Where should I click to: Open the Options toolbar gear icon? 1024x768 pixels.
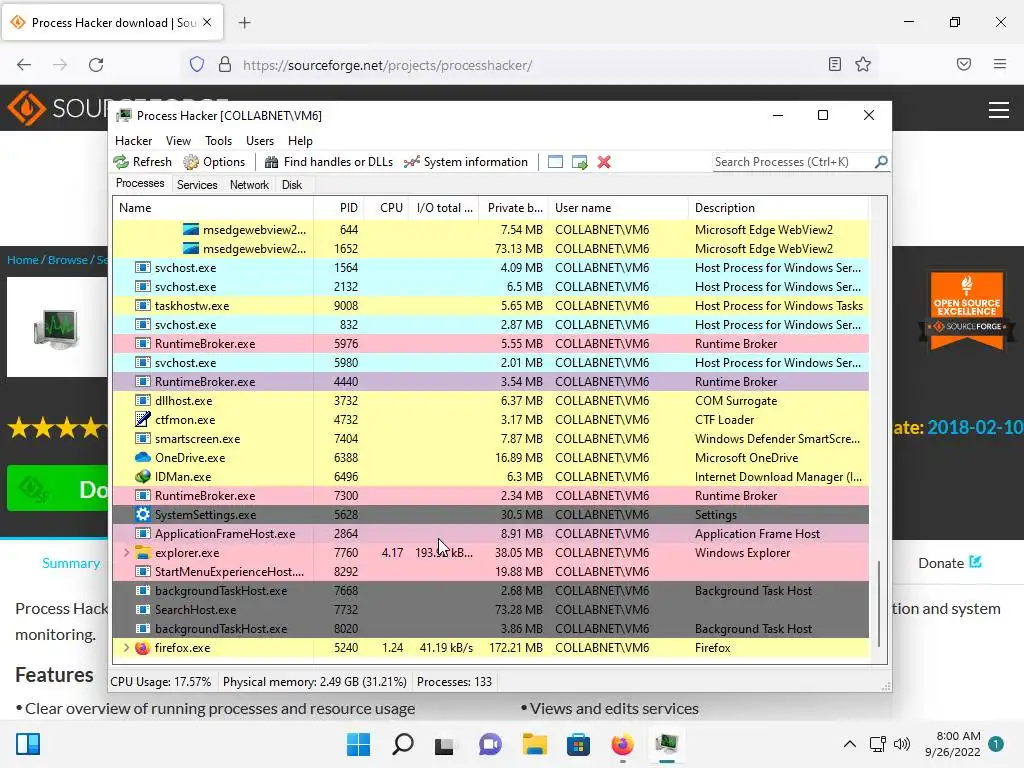191,162
